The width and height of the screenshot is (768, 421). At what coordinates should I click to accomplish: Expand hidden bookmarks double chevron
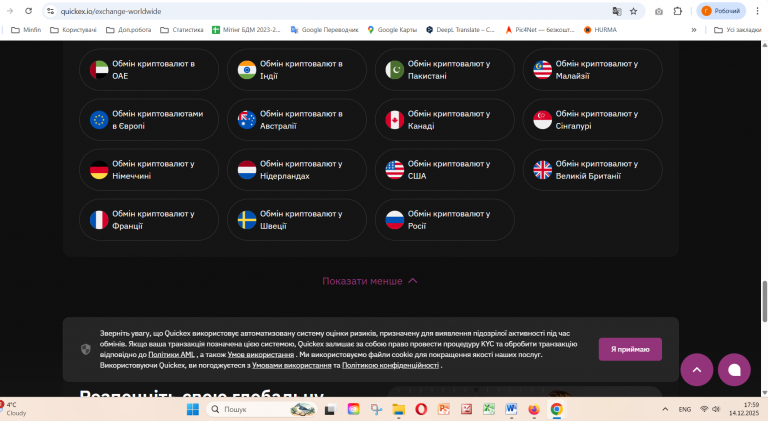coord(694,30)
